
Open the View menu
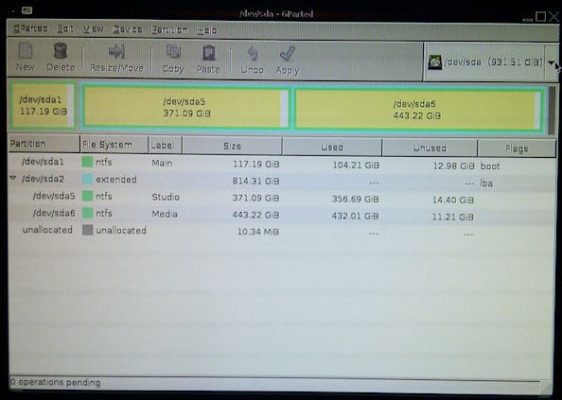[x=93, y=29]
